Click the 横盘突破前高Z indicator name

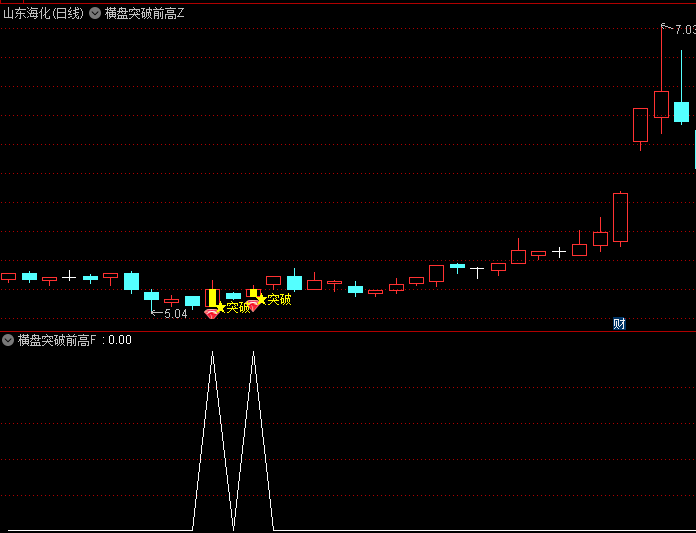pos(144,13)
